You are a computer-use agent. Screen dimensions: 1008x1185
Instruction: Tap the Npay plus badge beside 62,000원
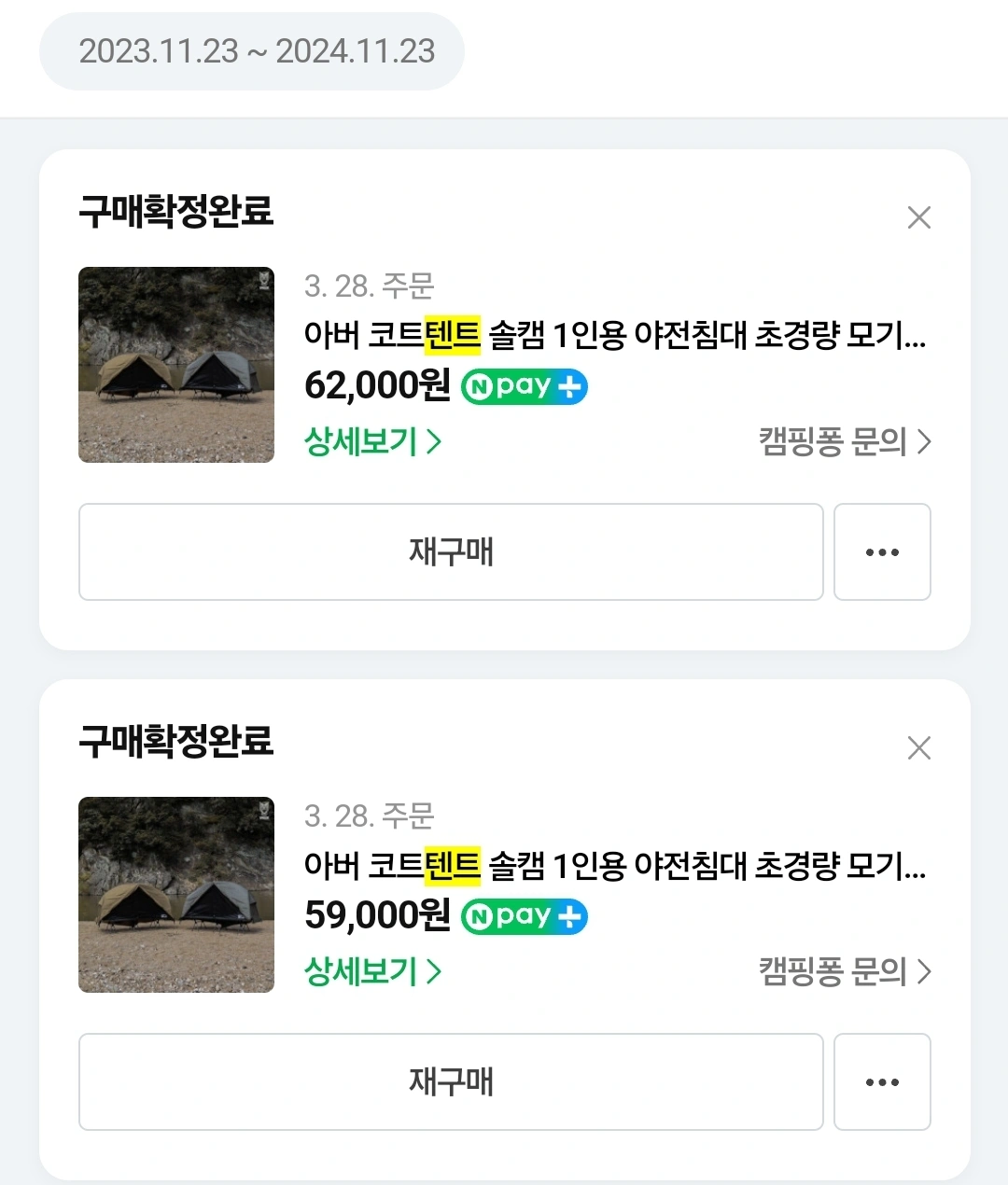pyautogui.click(x=525, y=386)
